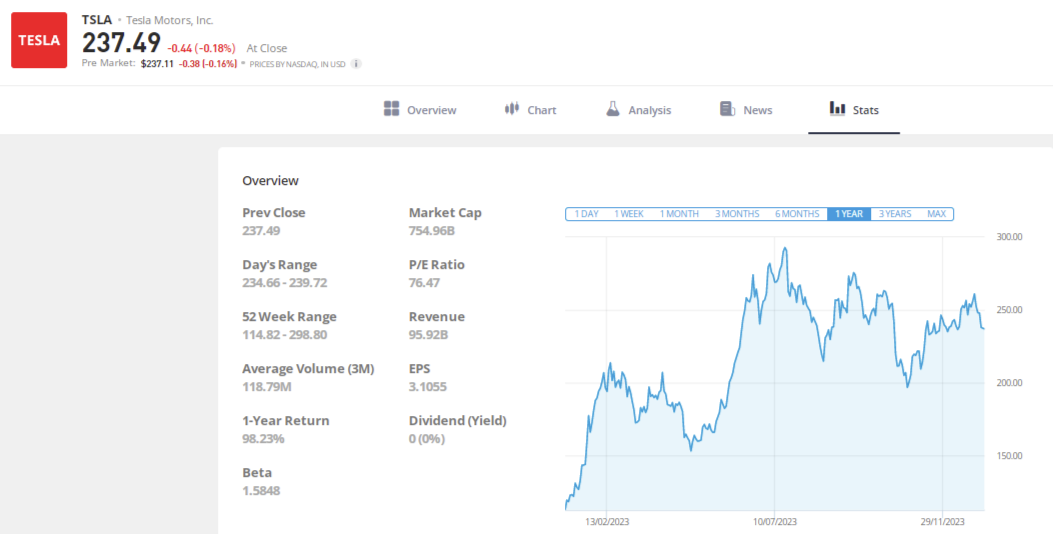Screen dimensions: 1053x534
Task: Click the Tesla Motors, Inc. company name
Action: point(170,20)
